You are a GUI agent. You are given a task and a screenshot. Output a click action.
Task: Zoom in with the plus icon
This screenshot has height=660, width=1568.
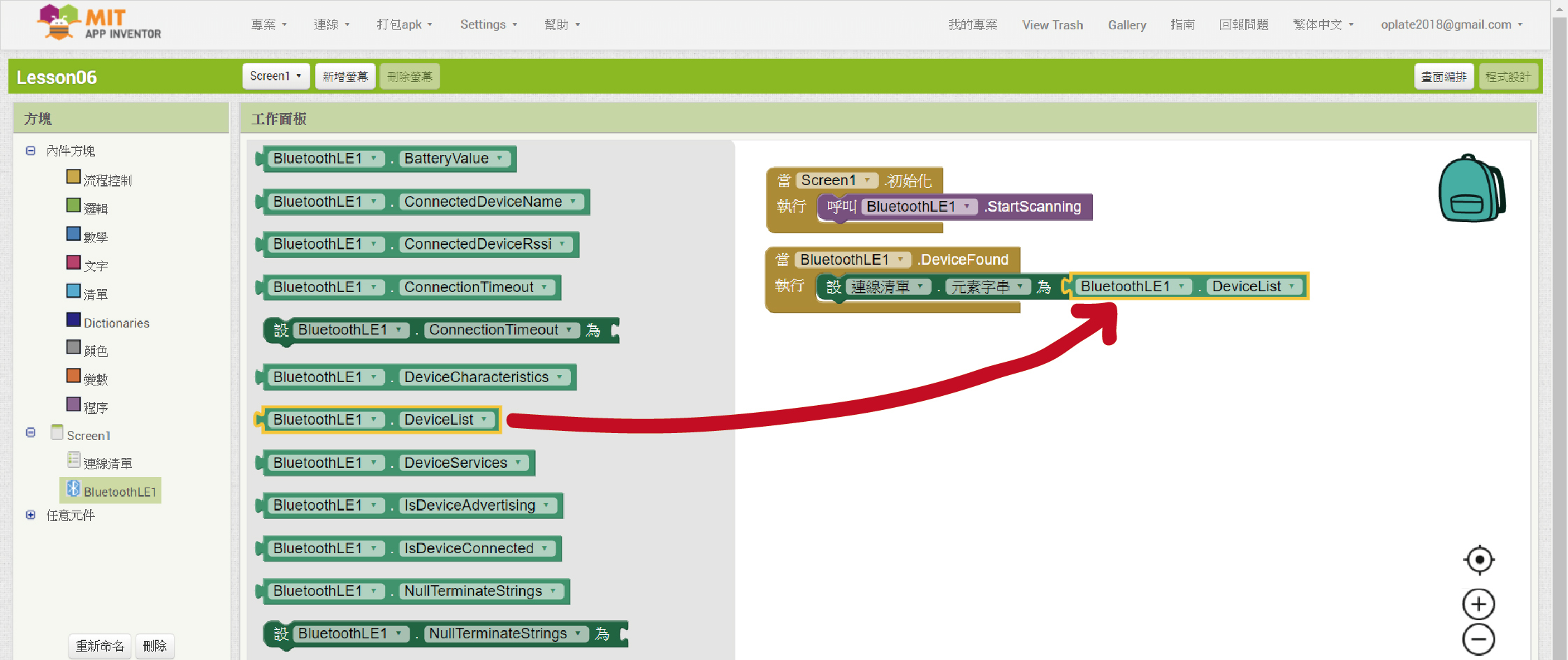[1479, 604]
